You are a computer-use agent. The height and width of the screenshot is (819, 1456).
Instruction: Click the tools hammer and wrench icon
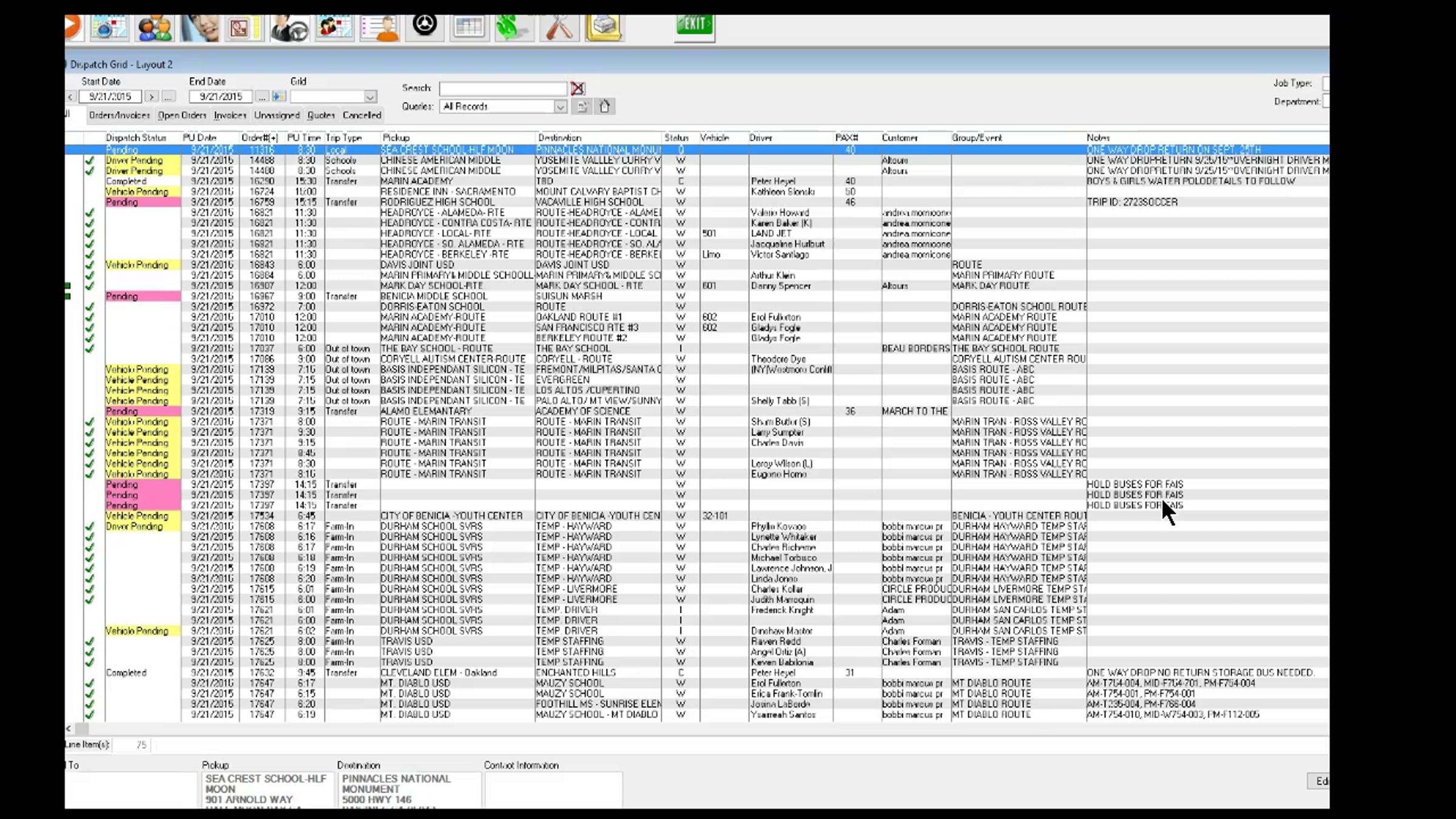559,28
